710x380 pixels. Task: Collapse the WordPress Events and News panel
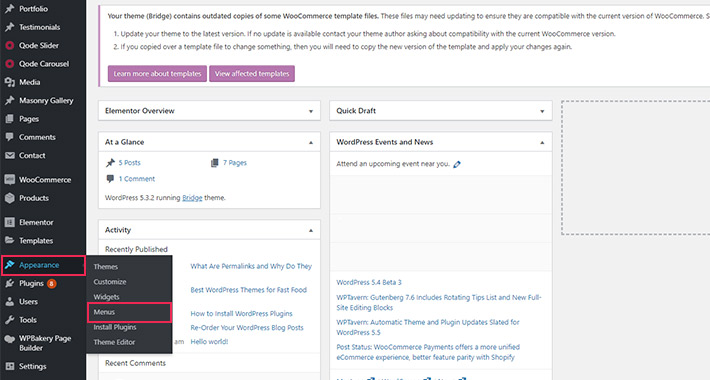point(542,143)
